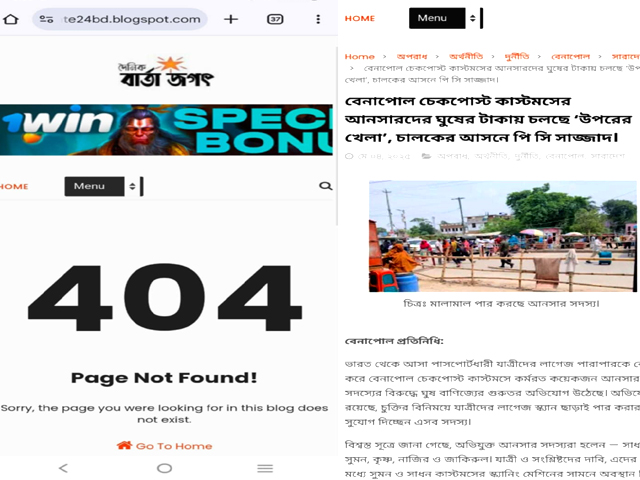This screenshot has height=480, width=640.
Task: Select HOME in right page navigation
Action: tap(360, 18)
